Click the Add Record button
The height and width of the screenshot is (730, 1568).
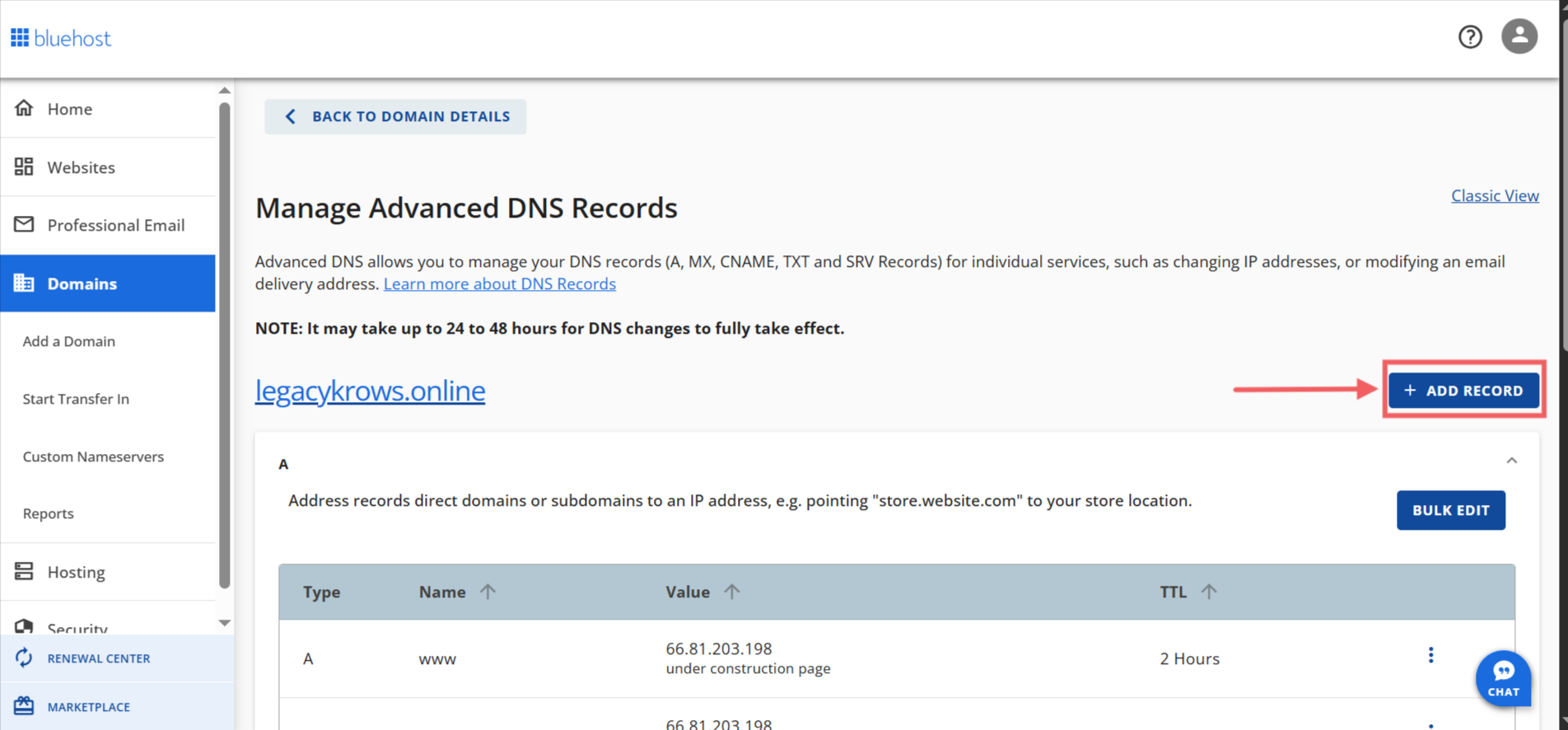pyautogui.click(x=1463, y=391)
